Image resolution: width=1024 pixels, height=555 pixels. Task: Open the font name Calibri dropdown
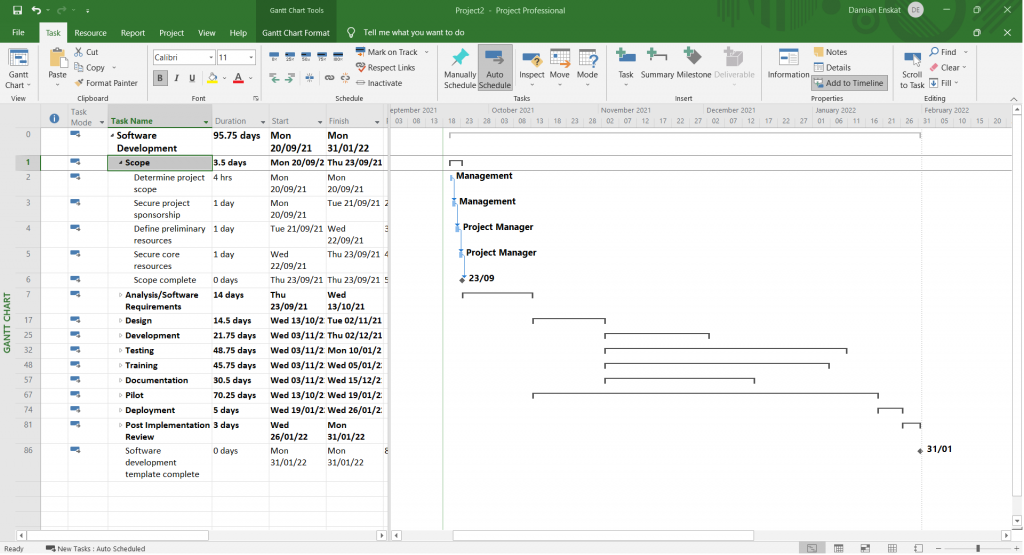tap(209, 58)
